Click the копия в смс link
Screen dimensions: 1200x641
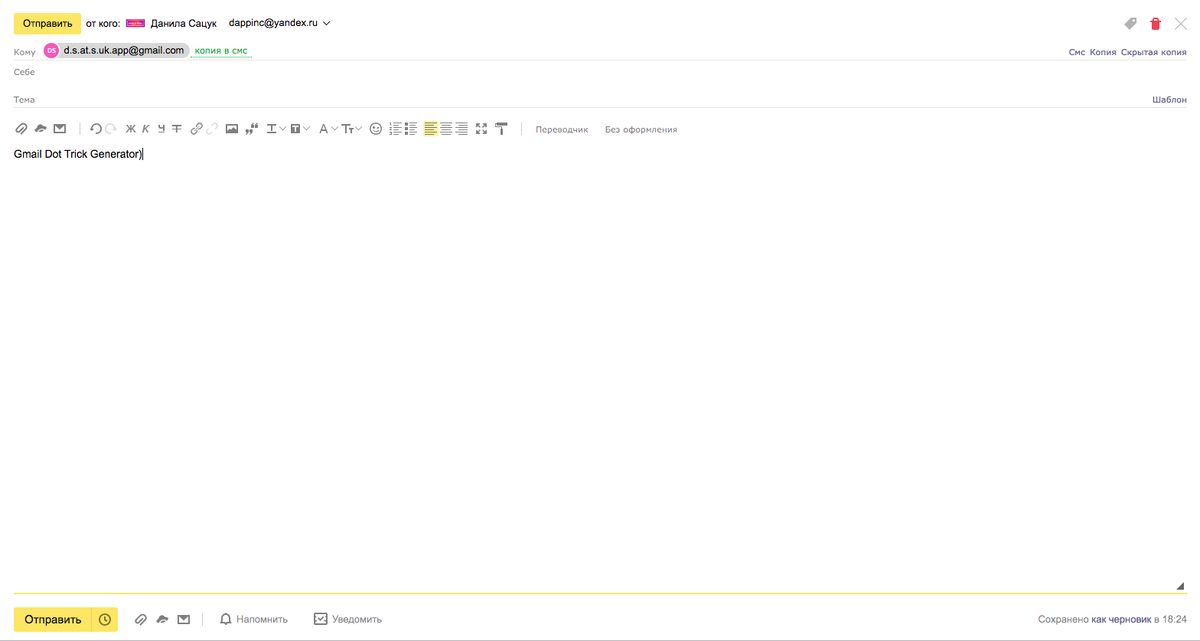221,51
